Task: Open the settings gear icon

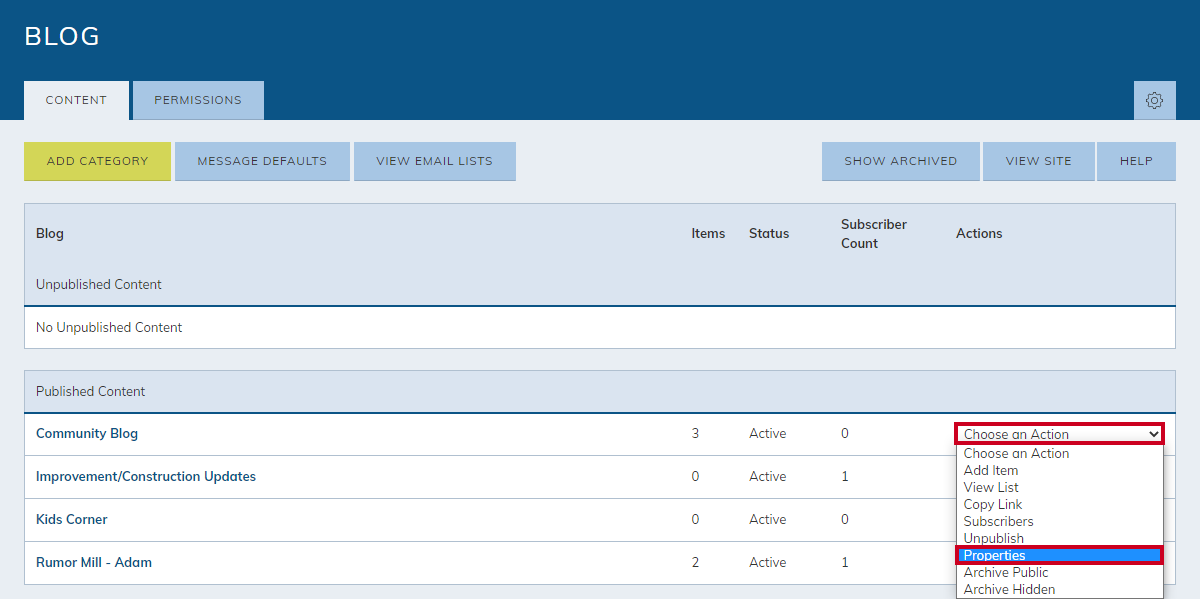Action: [x=1154, y=101]
